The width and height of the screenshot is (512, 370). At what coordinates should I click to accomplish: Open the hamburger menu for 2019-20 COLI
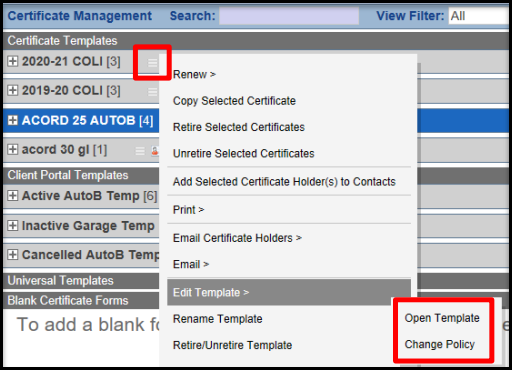coord(153,92)
